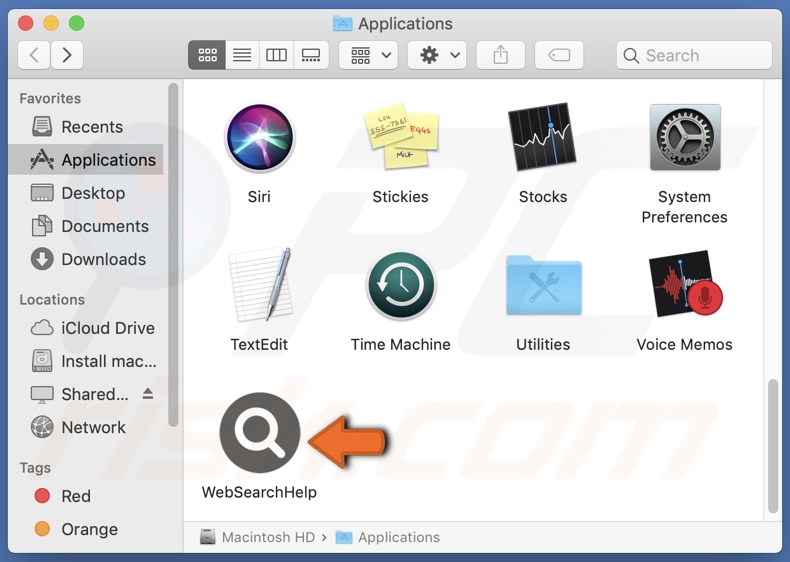
Task: Go forward with the right chevron
Action: (67, 54)
